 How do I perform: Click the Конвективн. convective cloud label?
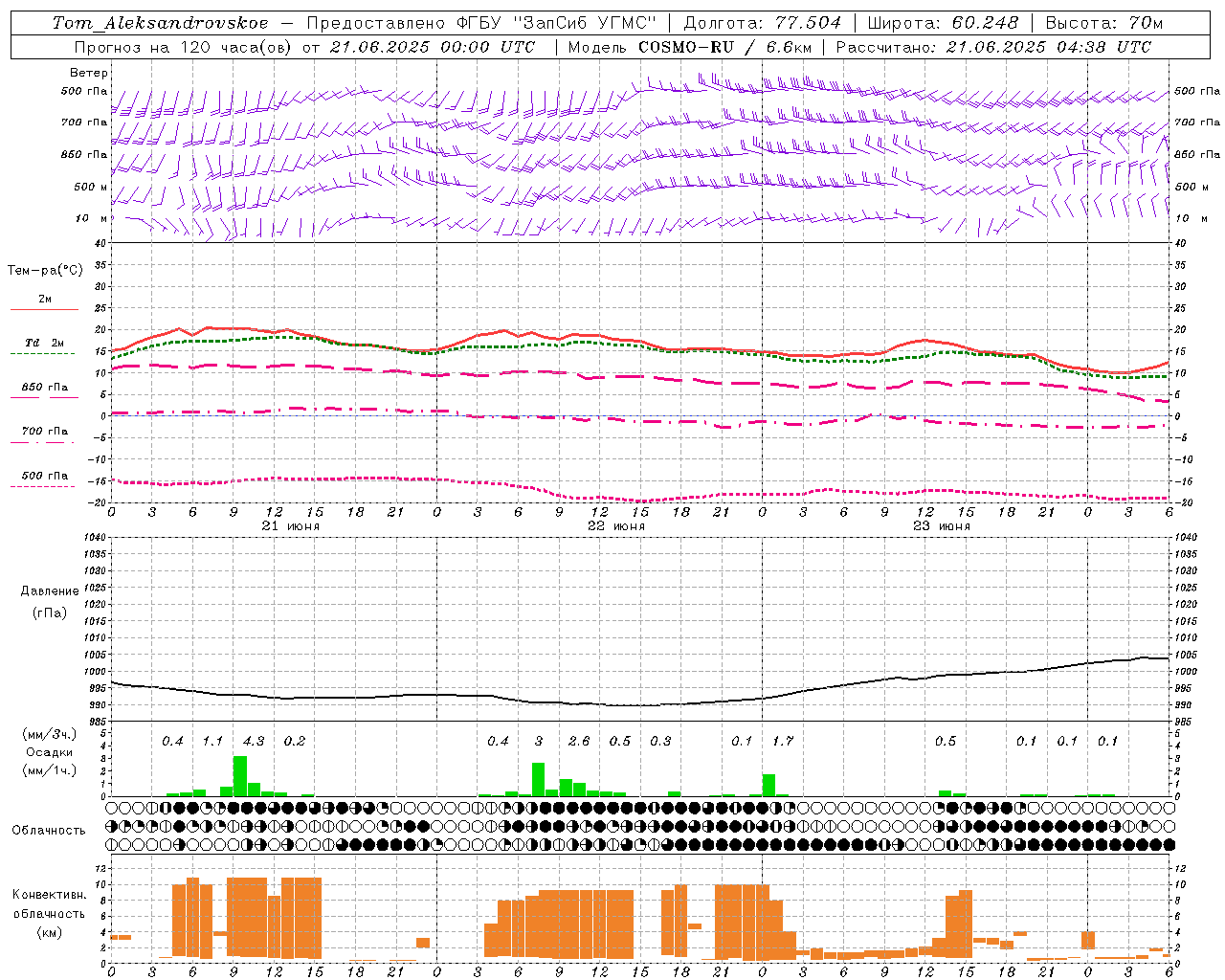pos(50,895)
